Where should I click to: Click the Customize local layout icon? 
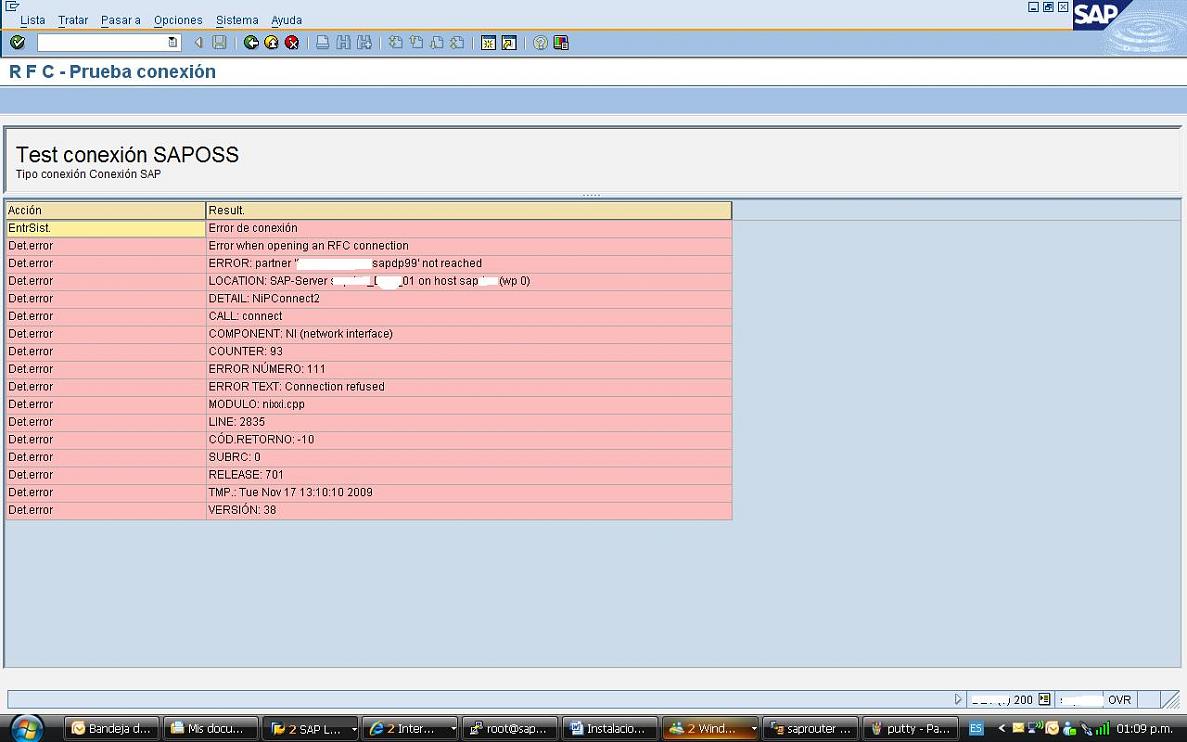pos(560,43)
